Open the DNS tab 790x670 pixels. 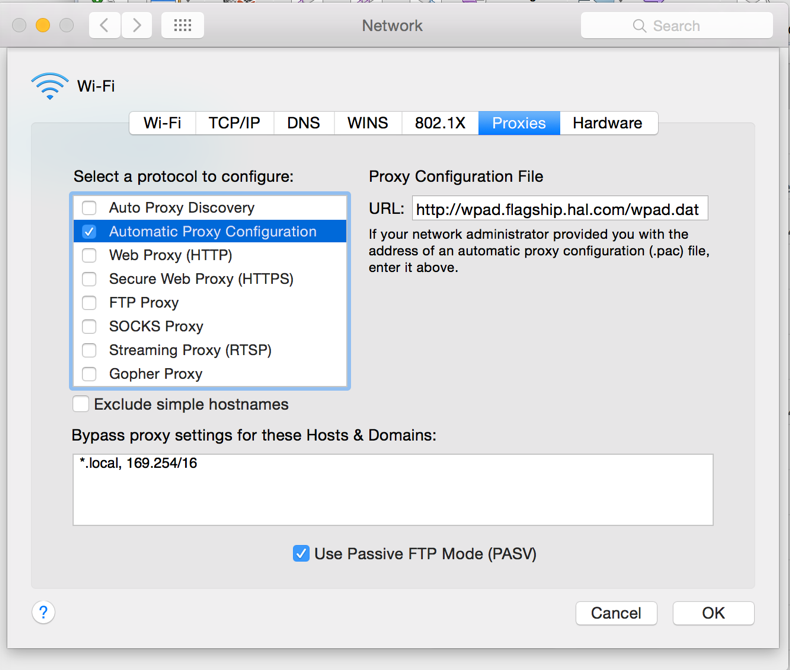pyautogui.click(x=303, y=123)
